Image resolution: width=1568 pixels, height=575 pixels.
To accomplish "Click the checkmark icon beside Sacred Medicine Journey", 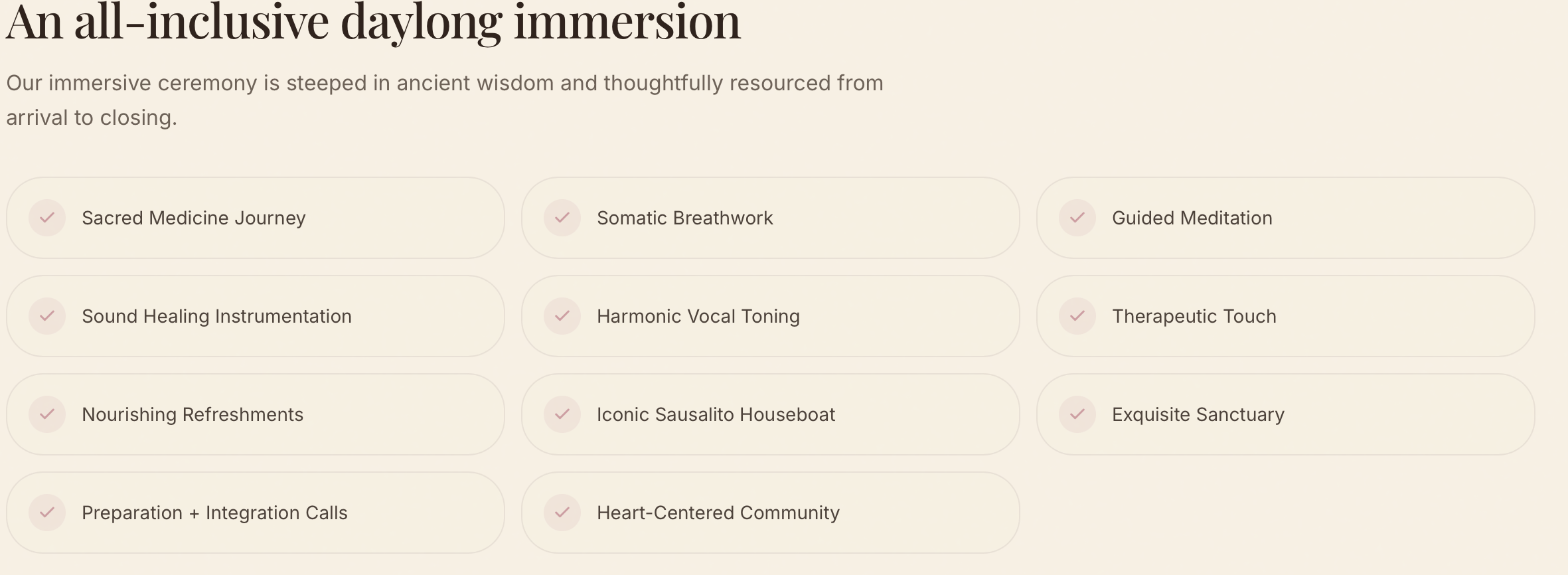I will pos(47,218).
